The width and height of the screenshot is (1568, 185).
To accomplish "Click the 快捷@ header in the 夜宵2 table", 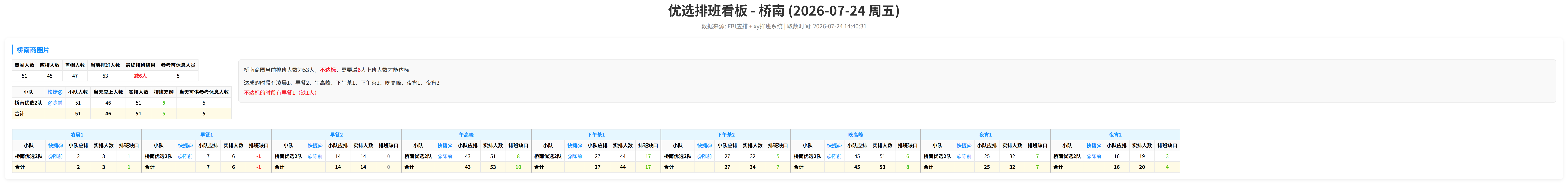I will (x=1094, y=145).
